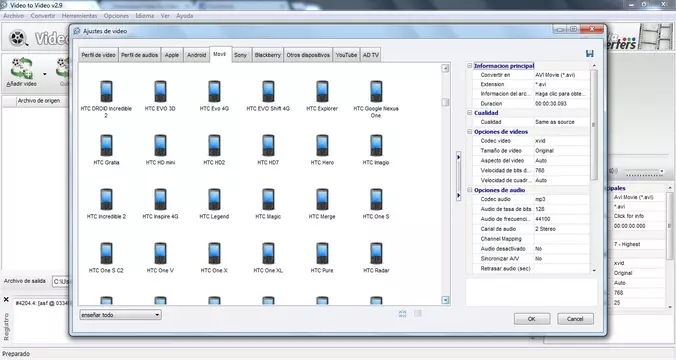Open the enseñar todo dropdown
The height and width of the screenshot is (360, 676).
tap(120, 315)
